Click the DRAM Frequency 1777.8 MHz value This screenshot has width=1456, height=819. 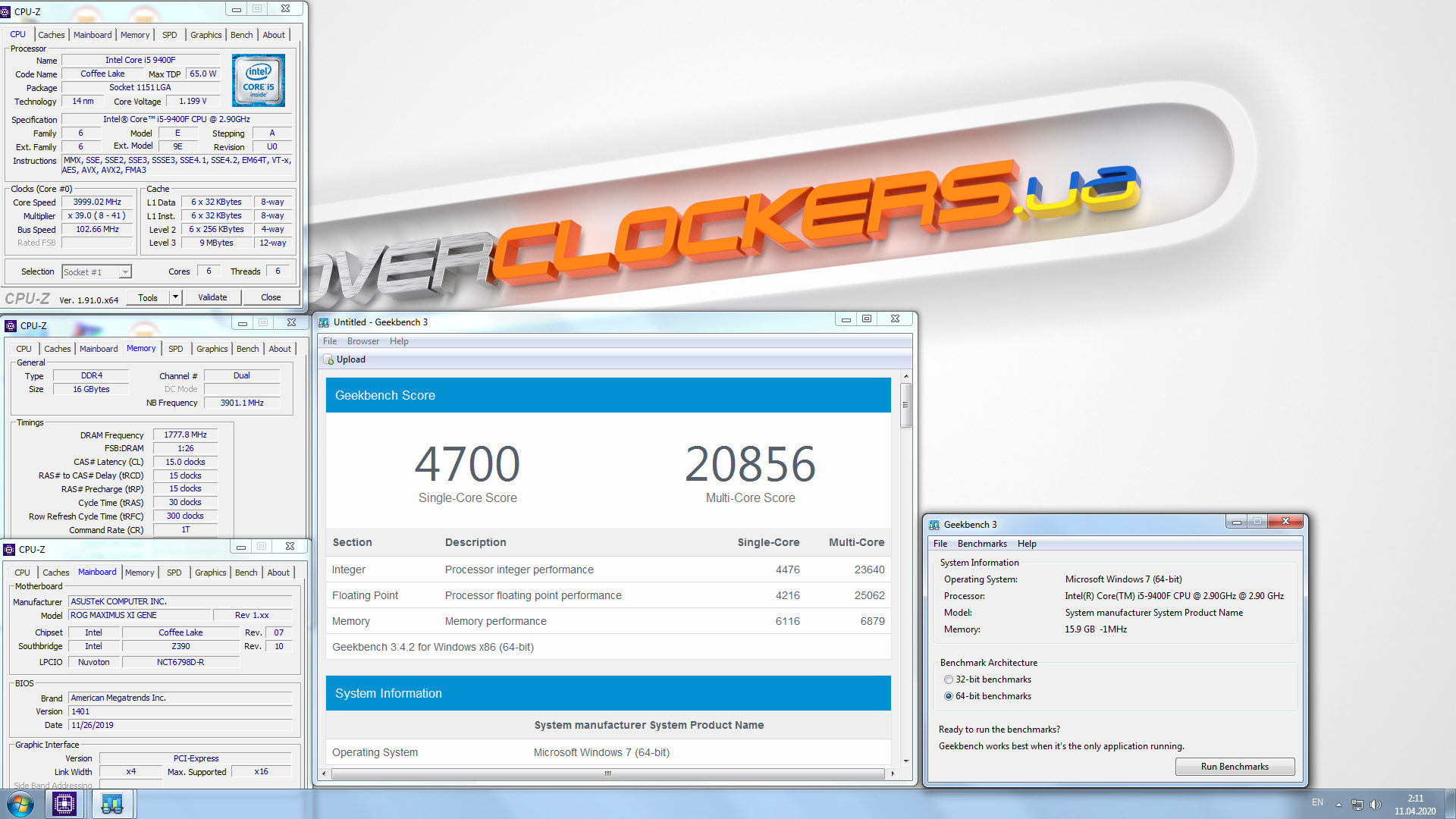point(186,435)
